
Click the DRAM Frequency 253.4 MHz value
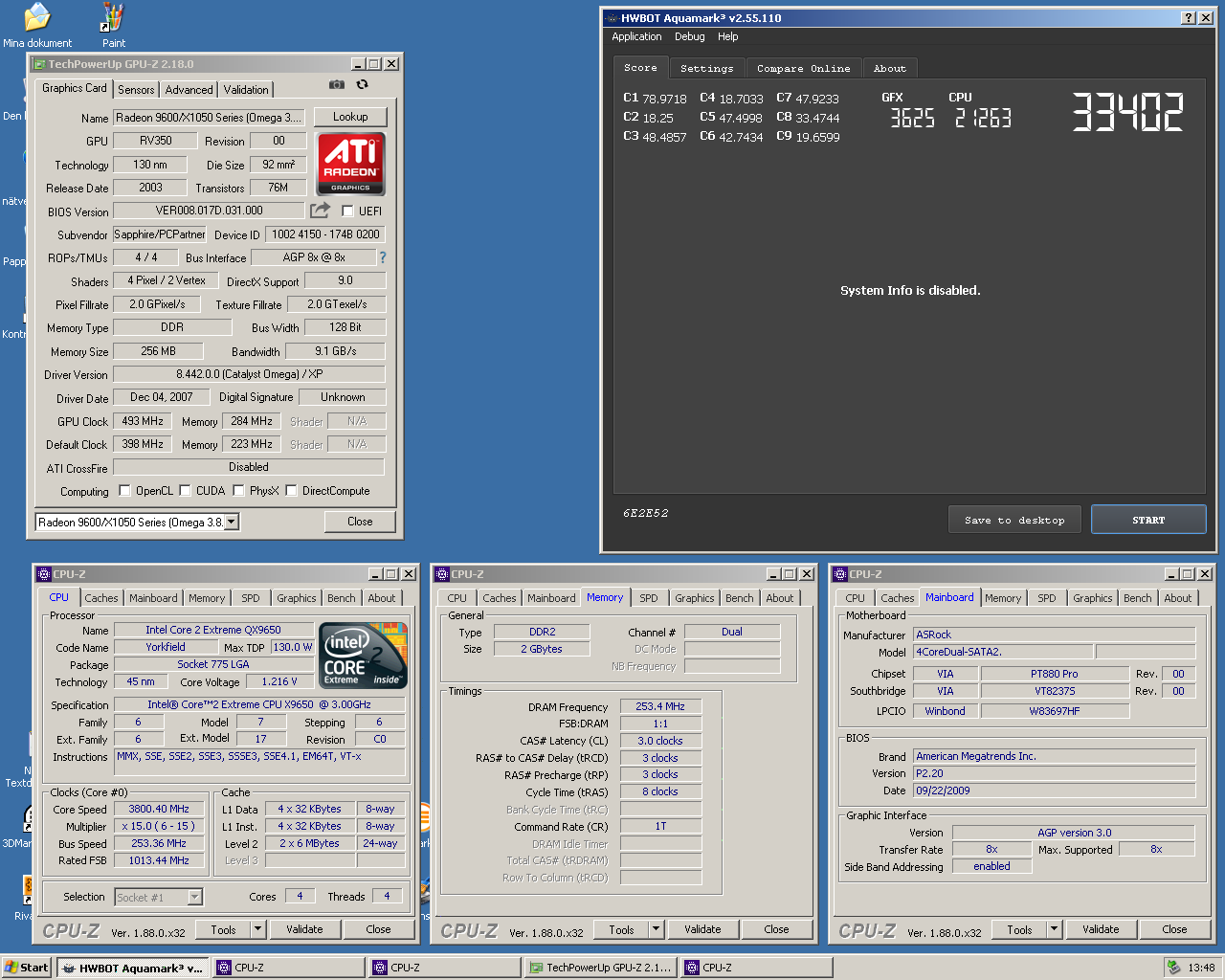click(660, 706)
